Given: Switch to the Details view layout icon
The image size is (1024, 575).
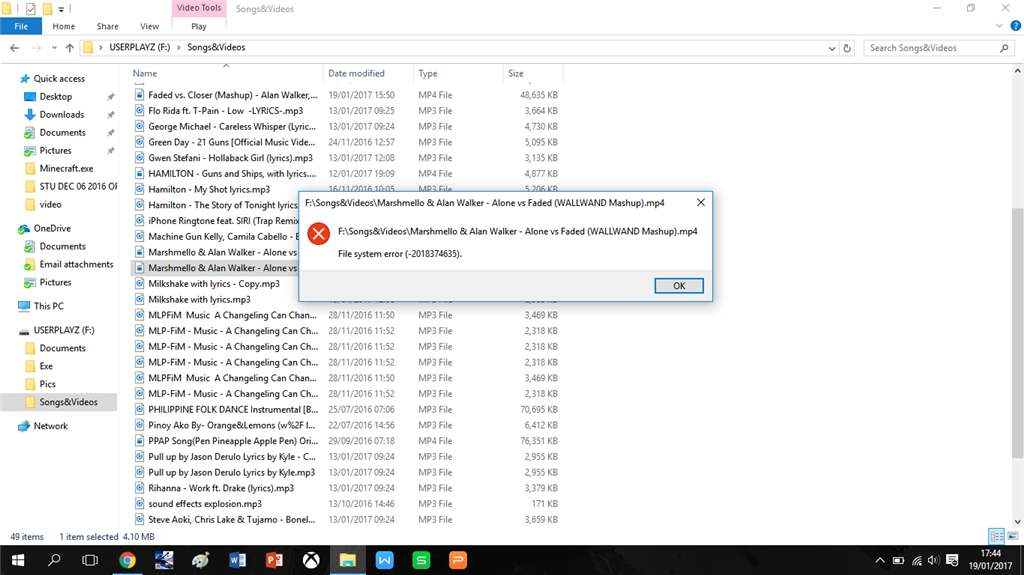Looking at the screenshot, I should (996, 536).
